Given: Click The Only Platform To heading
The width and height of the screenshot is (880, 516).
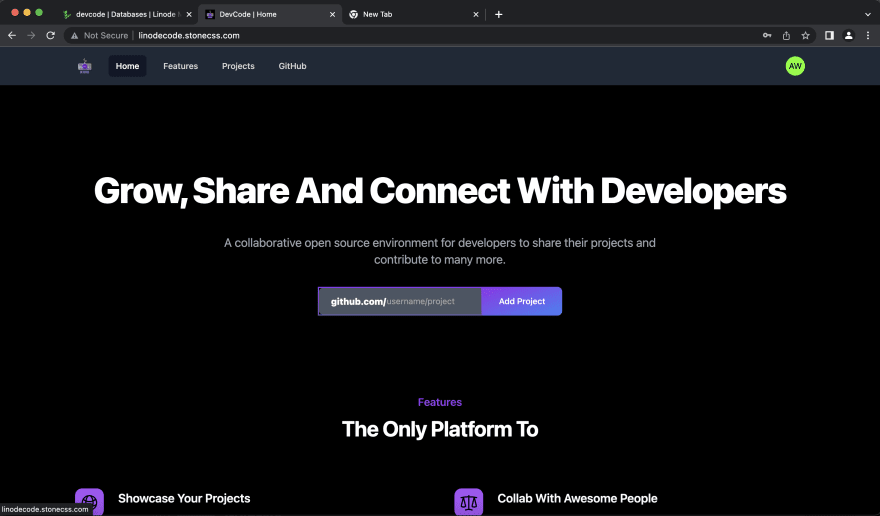Looking at the screenshot, I should click(440, 430).
